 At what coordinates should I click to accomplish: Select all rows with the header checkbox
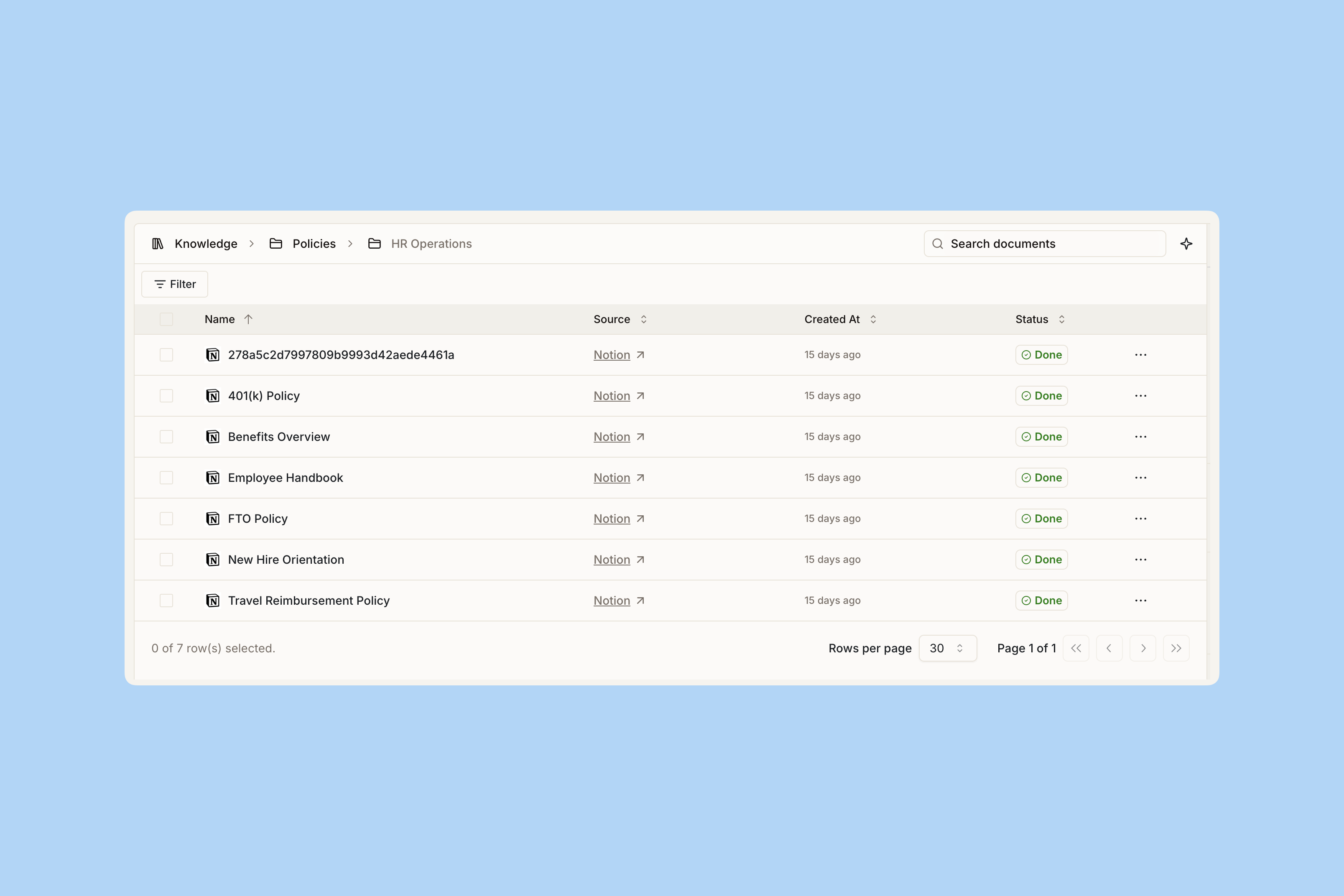click(166, 319)
